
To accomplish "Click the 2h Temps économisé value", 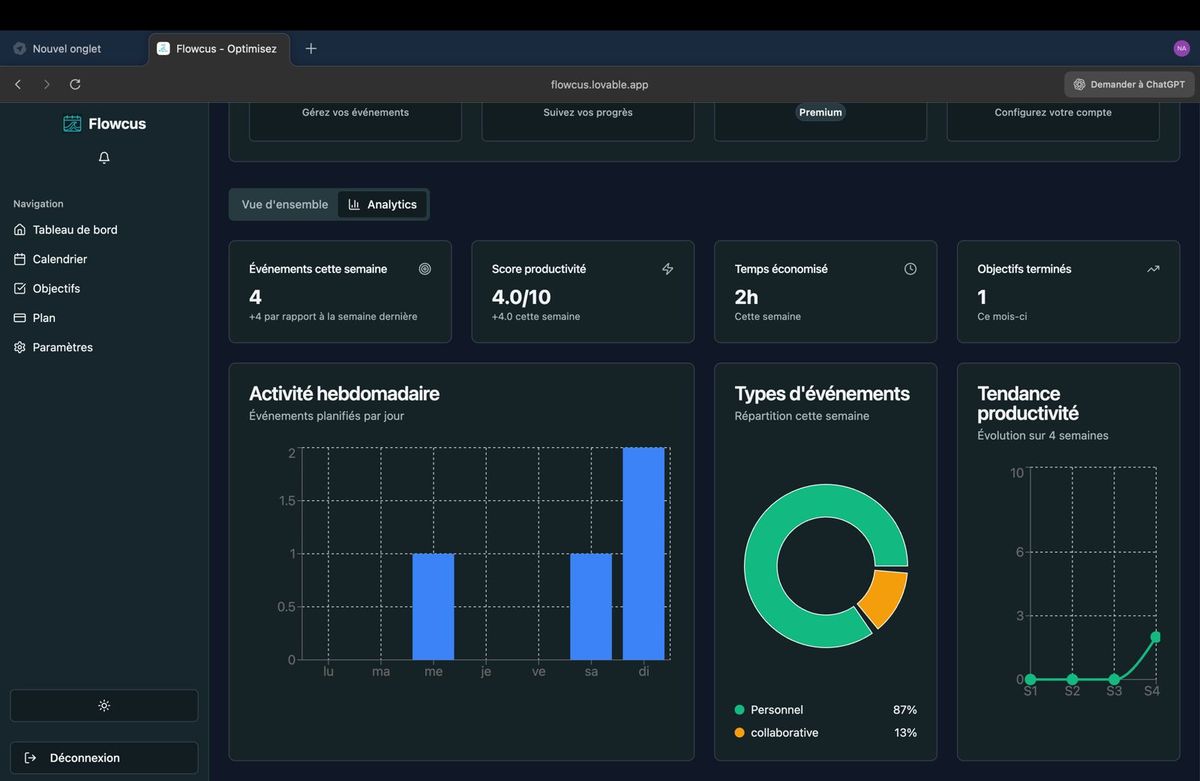I will (x=746, y=297).
